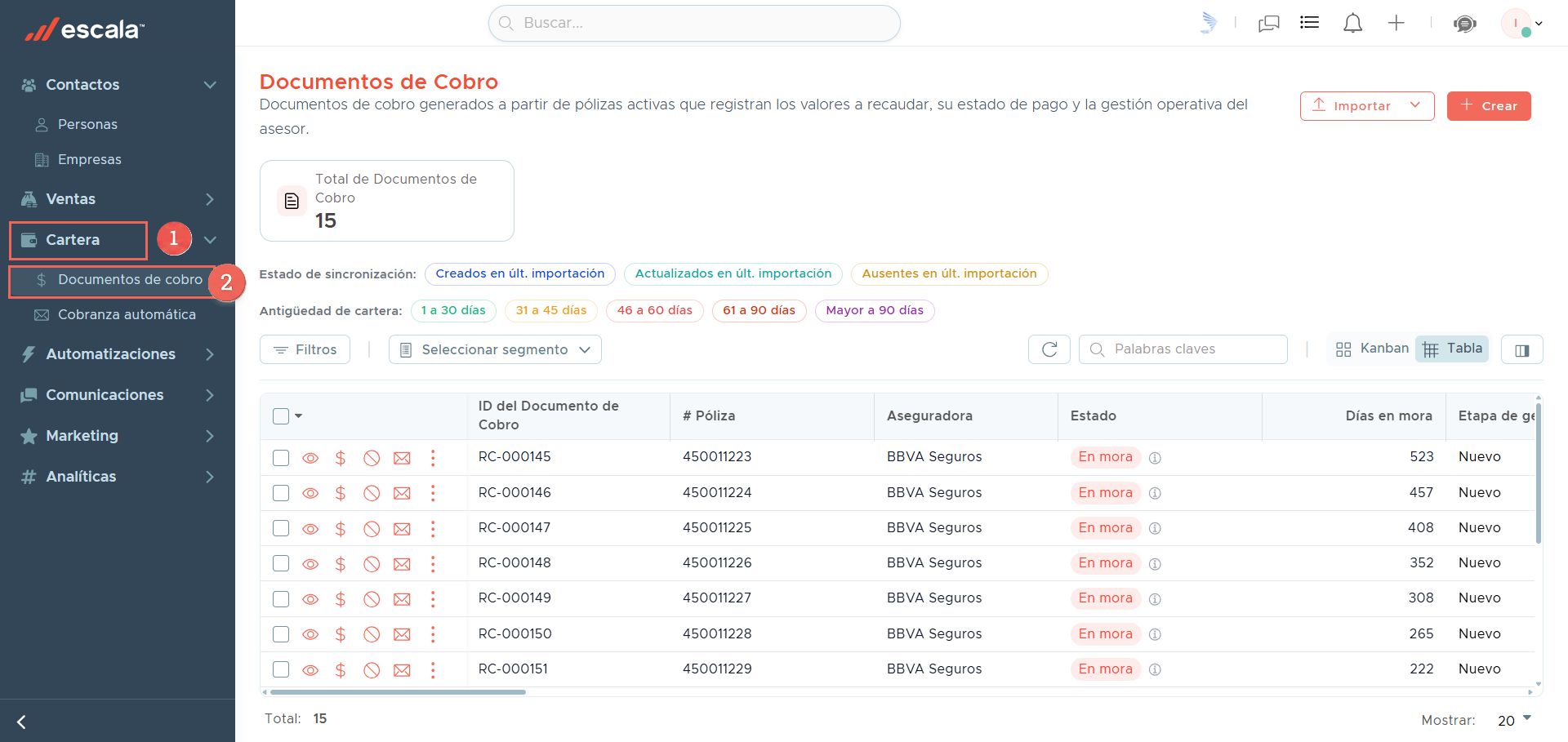
Task: Click the dollar icon for RC-000151
Action: click(x=341, y=670)
